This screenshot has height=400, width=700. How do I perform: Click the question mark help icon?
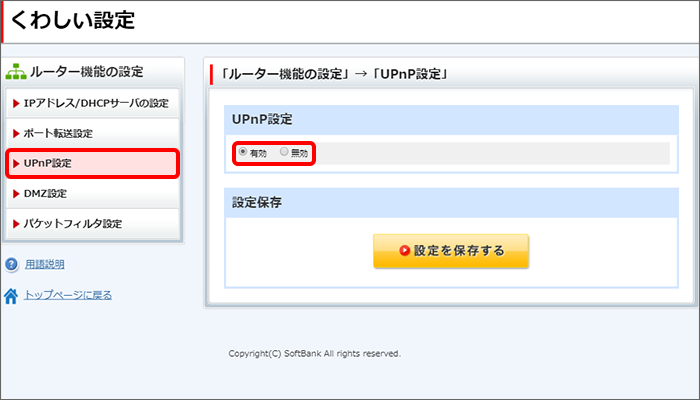11,264
